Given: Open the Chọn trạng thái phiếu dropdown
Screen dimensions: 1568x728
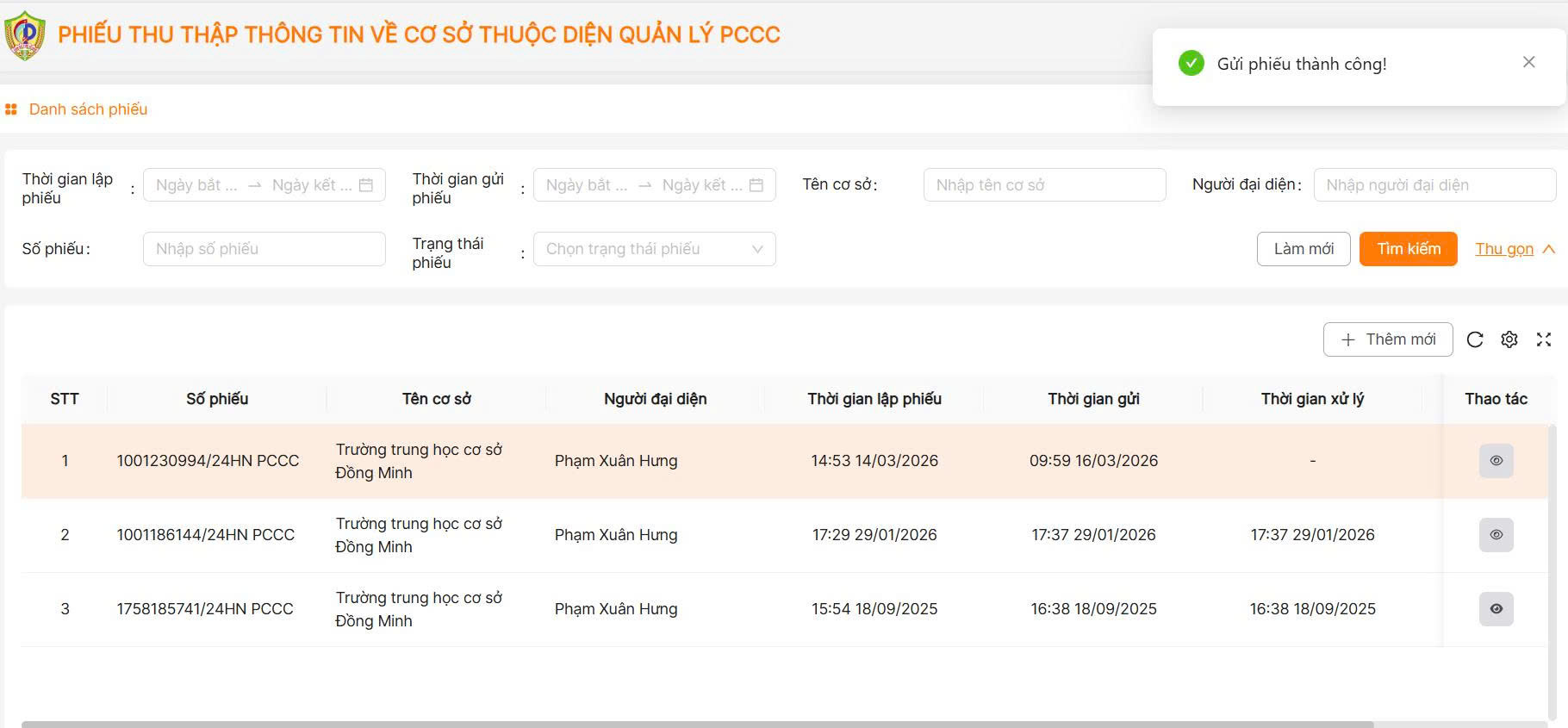Looking at the screenshot, I should 654,249.
